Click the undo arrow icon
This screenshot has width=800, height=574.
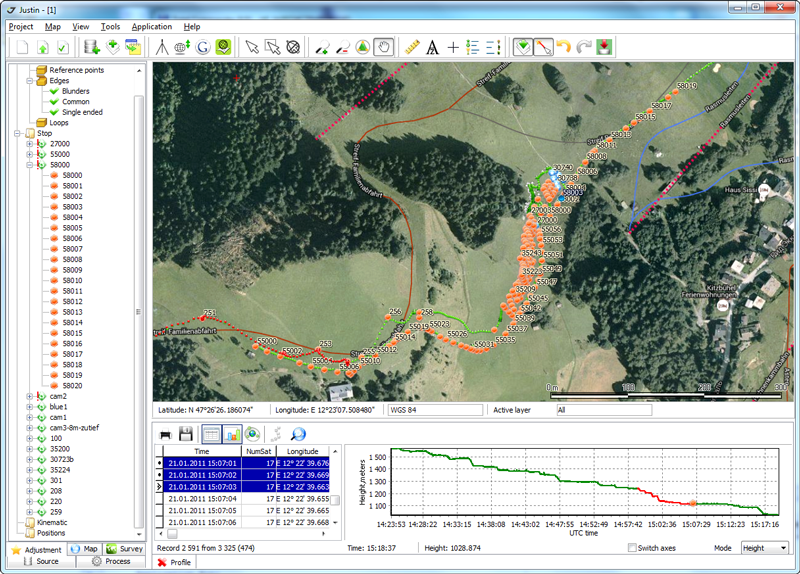[564, 47]
